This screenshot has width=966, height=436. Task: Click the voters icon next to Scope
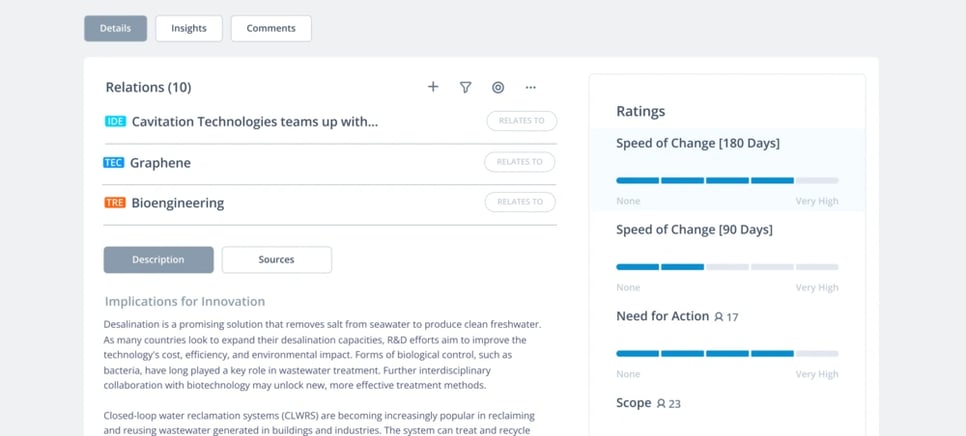coord(661,404)
